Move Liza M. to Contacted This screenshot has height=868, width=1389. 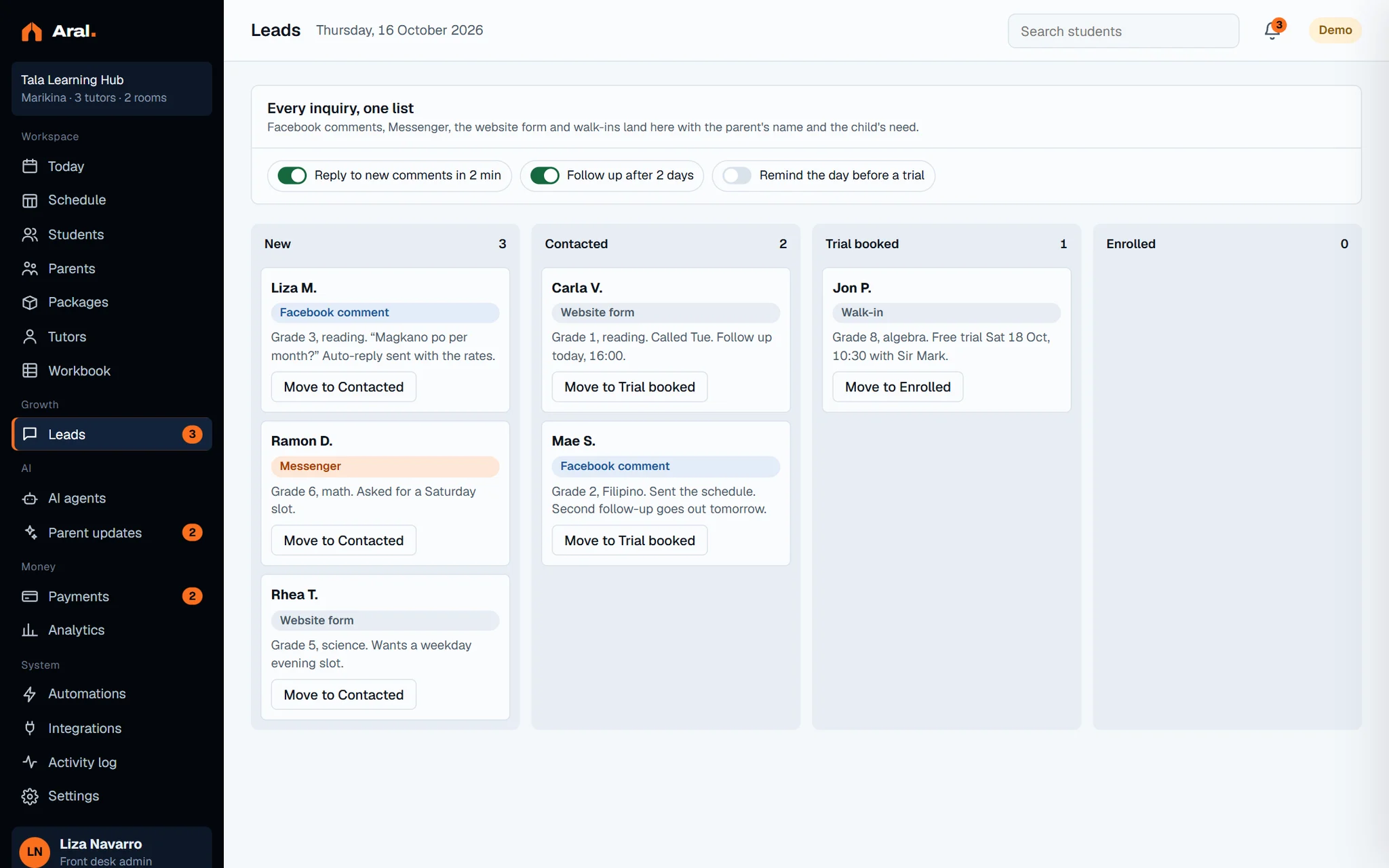[x=344, y=387]
